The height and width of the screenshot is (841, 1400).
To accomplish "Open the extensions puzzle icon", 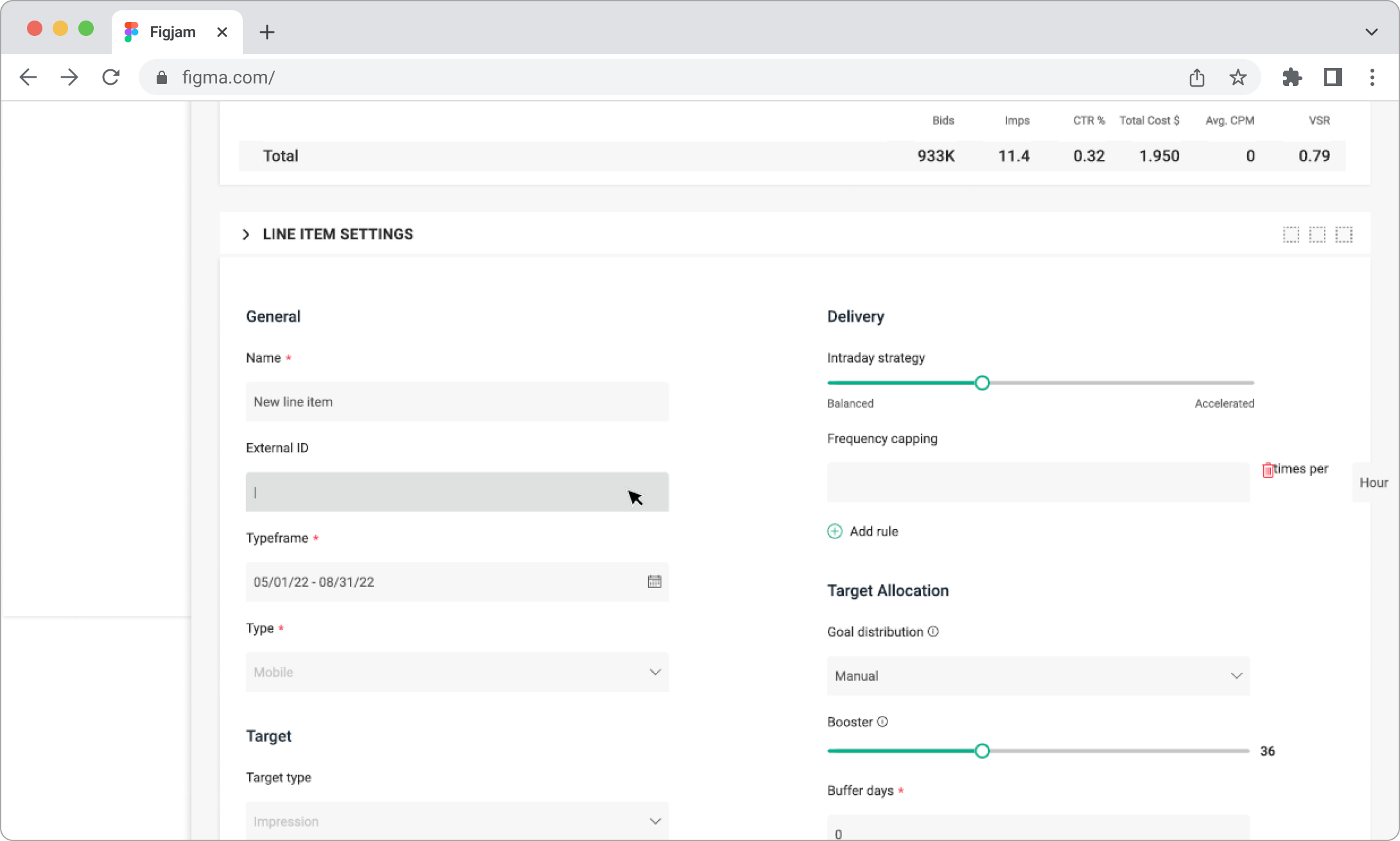I will pos(1291,78).
